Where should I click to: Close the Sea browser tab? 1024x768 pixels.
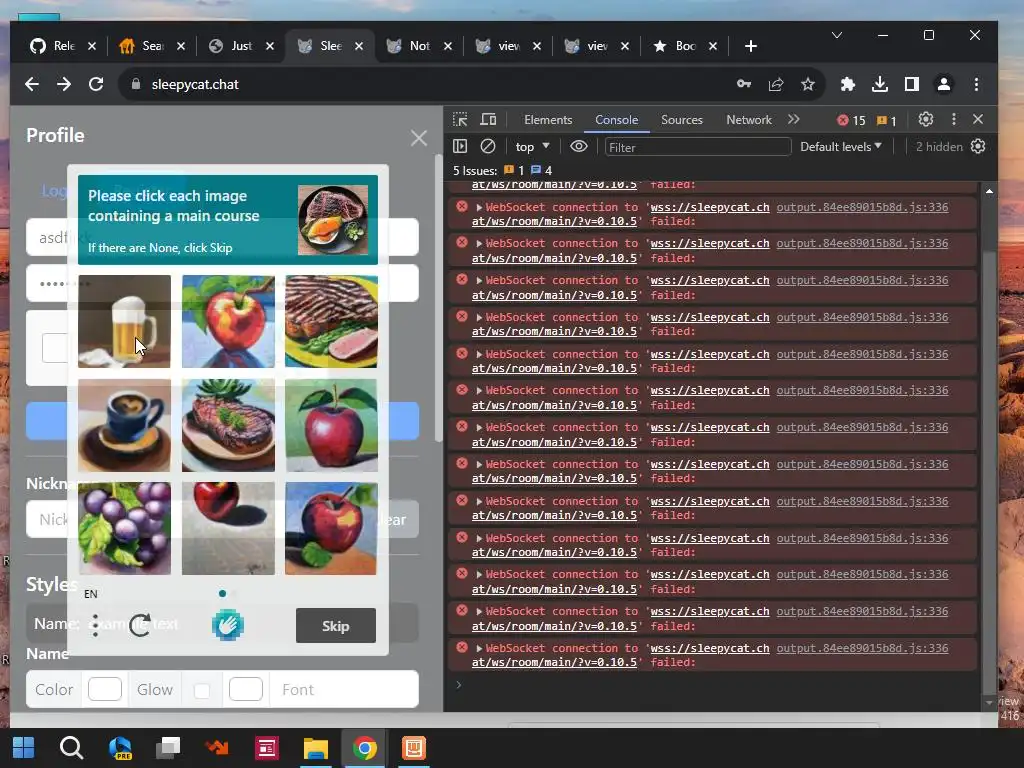tap(181, 46)
